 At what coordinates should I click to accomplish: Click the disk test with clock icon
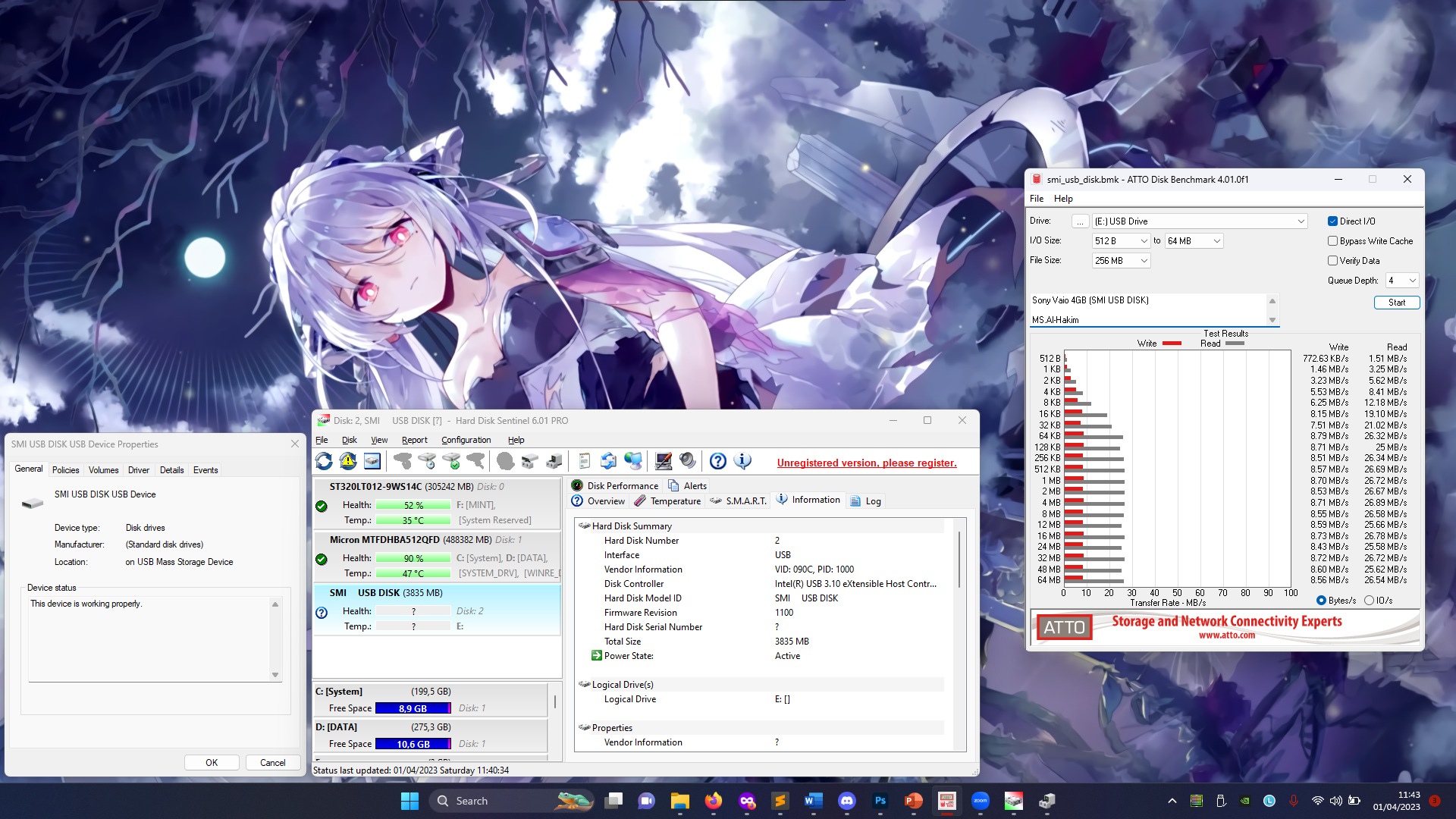pyautogui.click(x=427, y=461)
